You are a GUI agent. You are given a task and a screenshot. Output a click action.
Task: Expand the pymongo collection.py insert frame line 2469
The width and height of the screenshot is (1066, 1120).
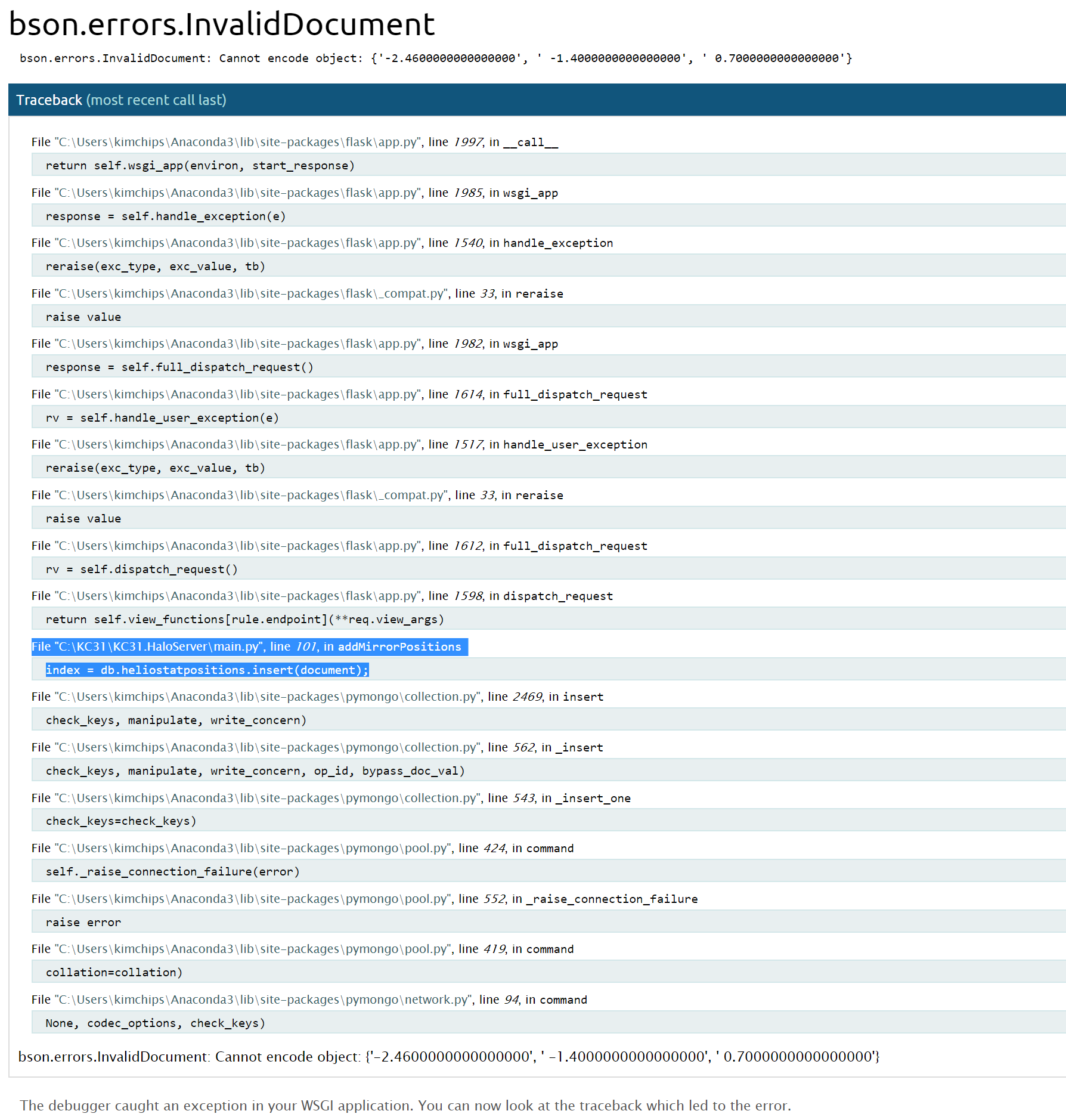click(x=316, y=697)
